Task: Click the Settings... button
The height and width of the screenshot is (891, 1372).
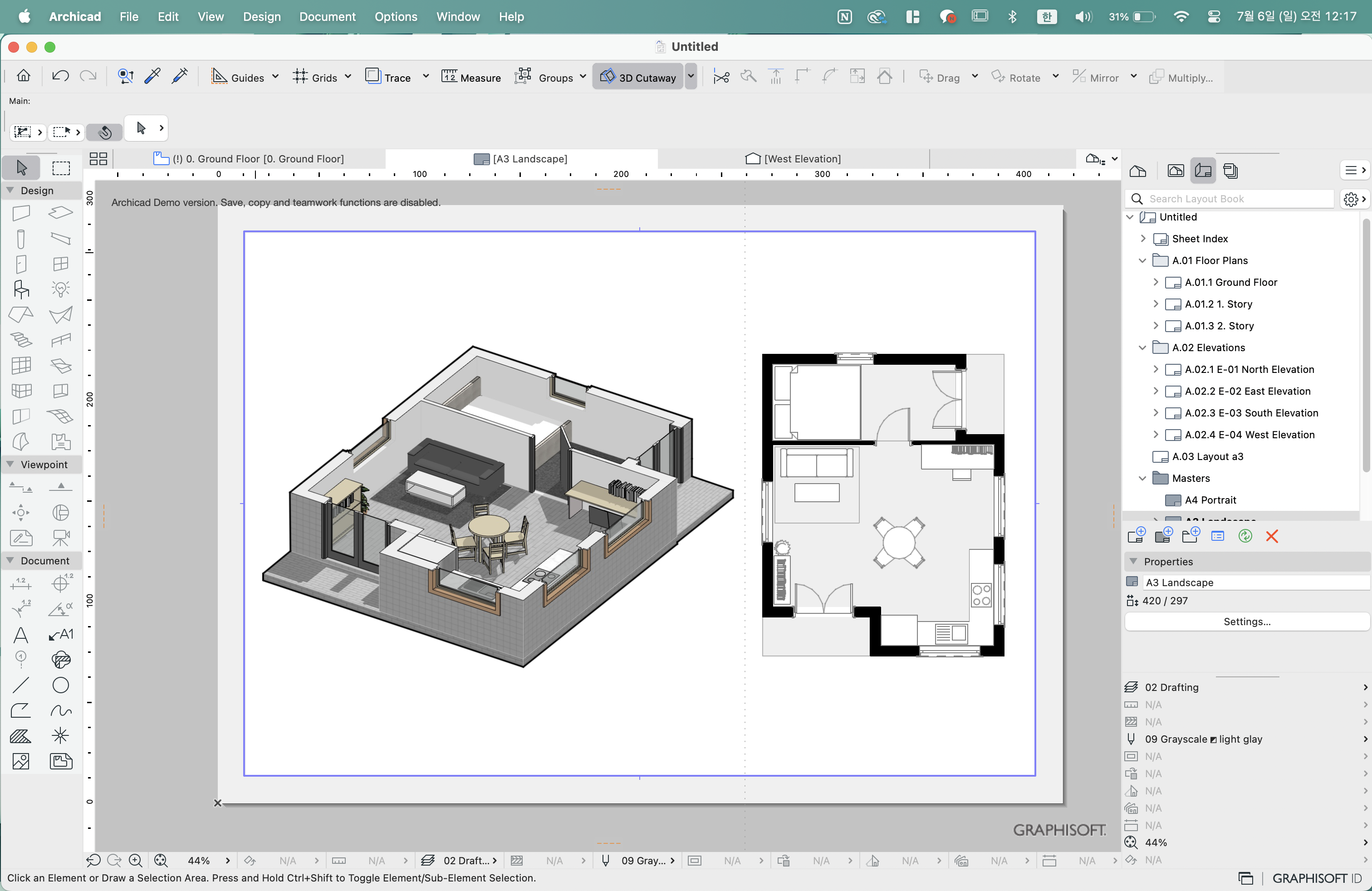Action: [1246, 621]
